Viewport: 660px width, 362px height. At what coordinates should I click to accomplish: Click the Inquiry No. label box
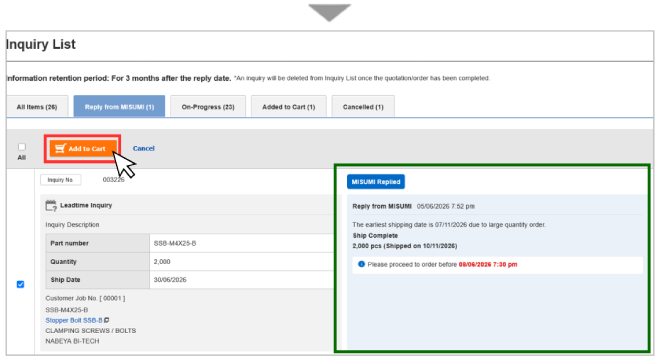tap(61, 180)
